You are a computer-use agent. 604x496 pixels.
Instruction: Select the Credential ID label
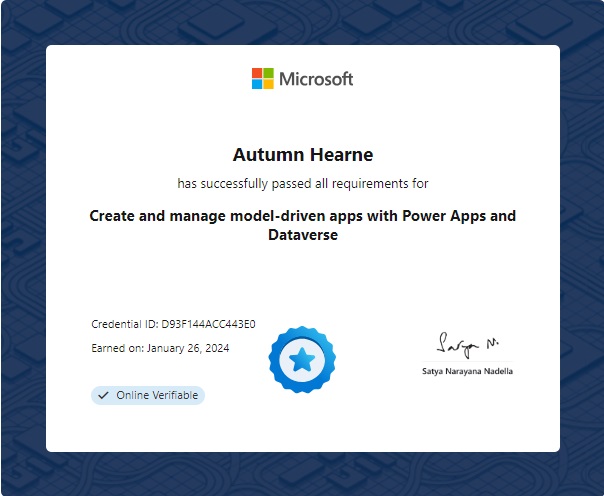(x=124, y=324)
